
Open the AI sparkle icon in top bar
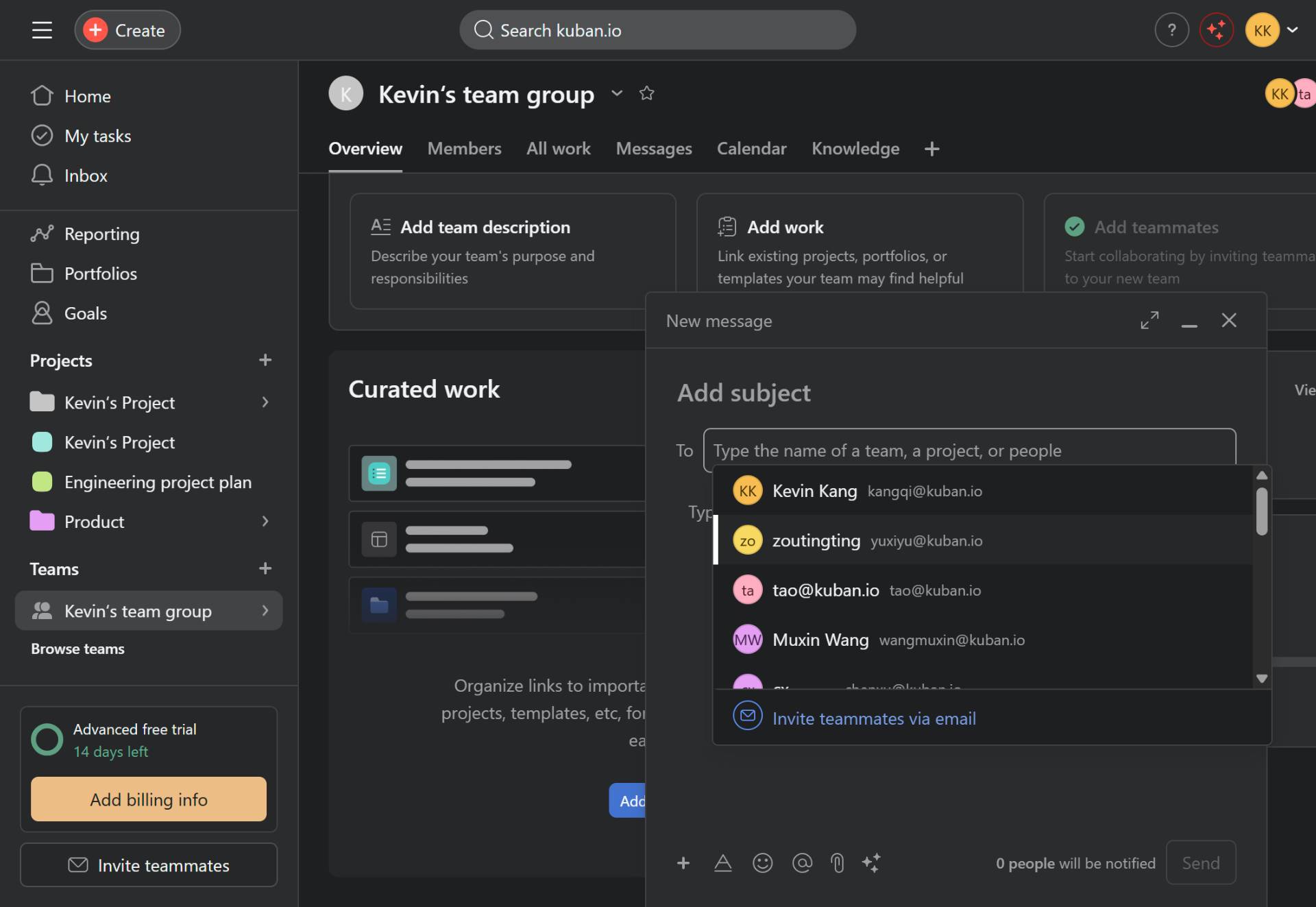click(1216, 30)
